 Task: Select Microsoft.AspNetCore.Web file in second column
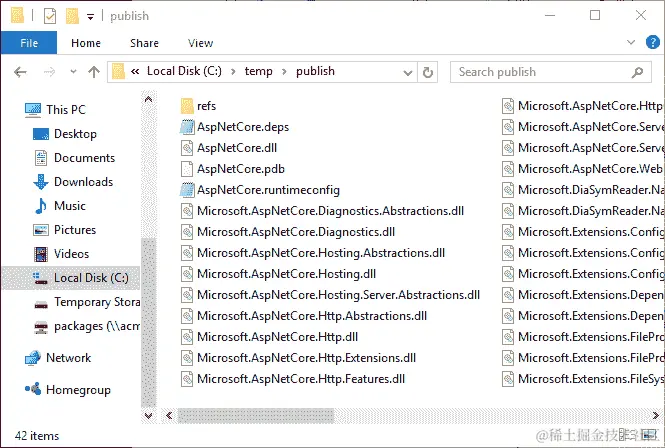point(582,169)
